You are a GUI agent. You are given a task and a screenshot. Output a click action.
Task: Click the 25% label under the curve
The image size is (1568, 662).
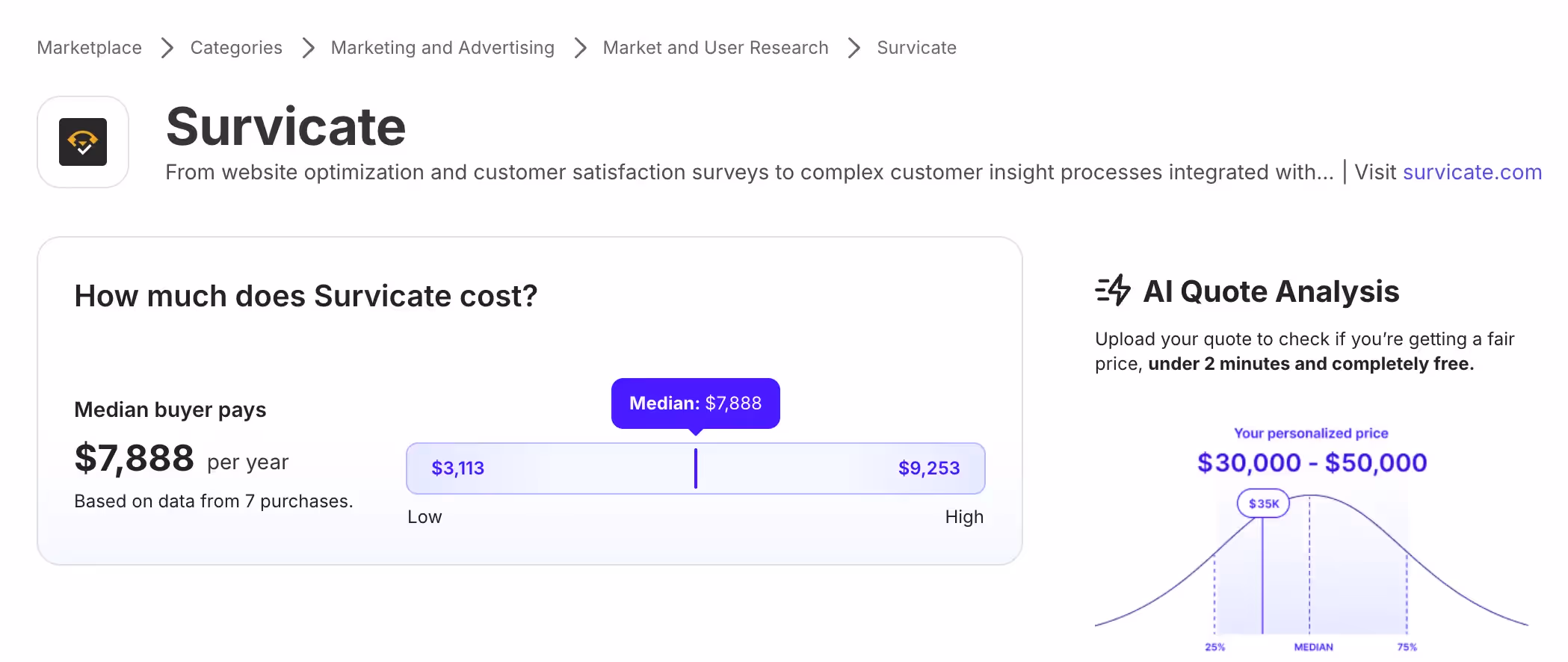coord(1214,647)
